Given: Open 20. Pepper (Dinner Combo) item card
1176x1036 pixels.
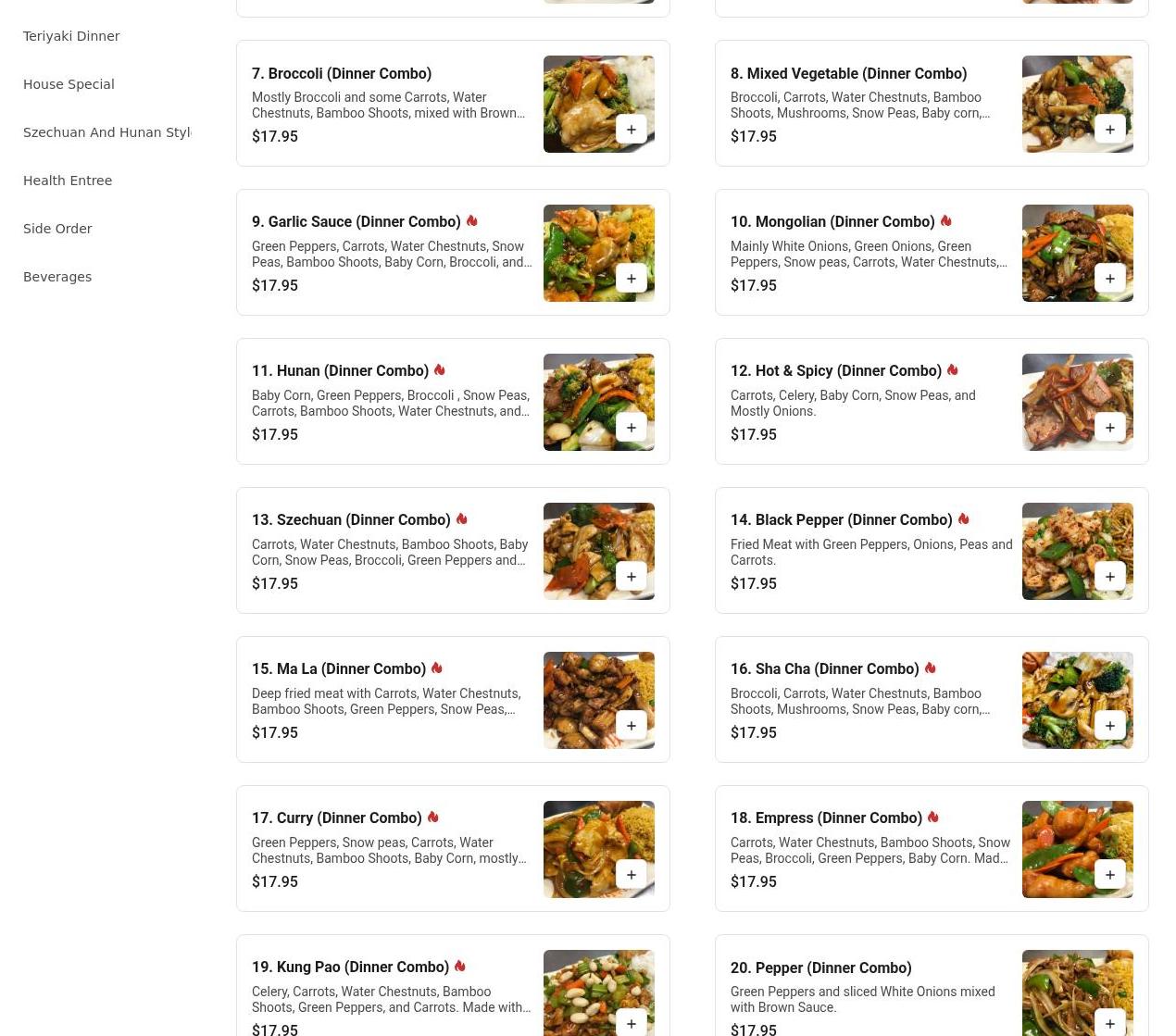Looking at the screenshot, I should coord(932,986).
